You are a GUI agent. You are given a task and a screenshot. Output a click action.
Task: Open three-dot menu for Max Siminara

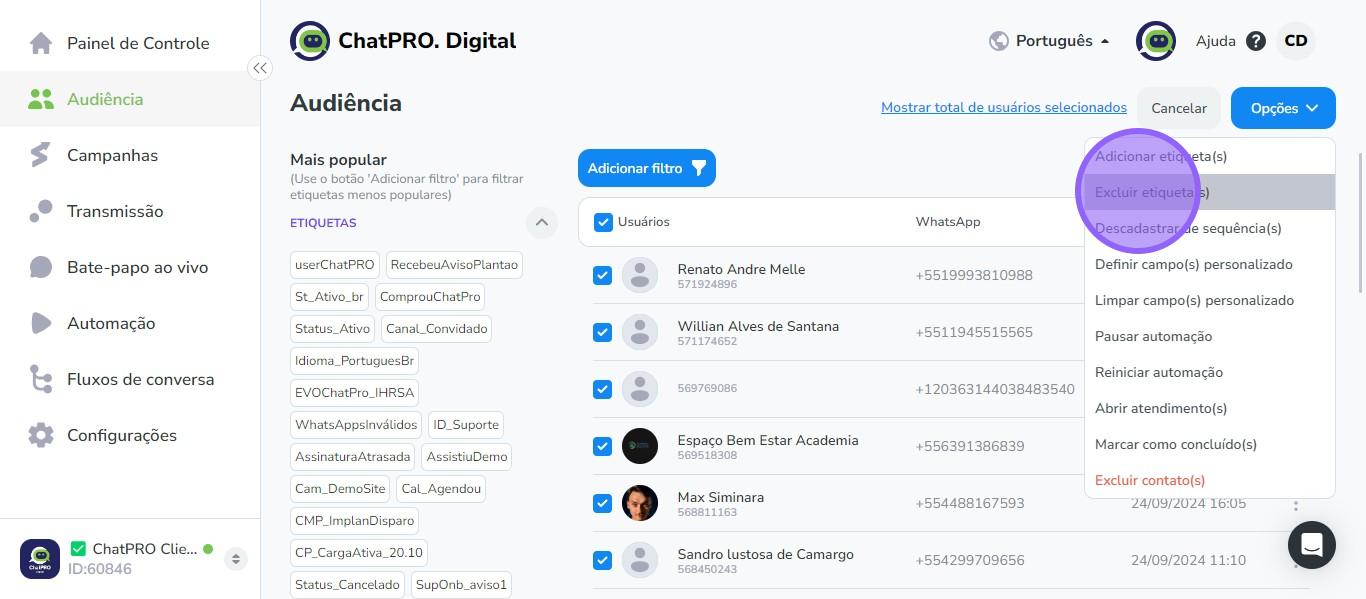(x=1296, y=504)
